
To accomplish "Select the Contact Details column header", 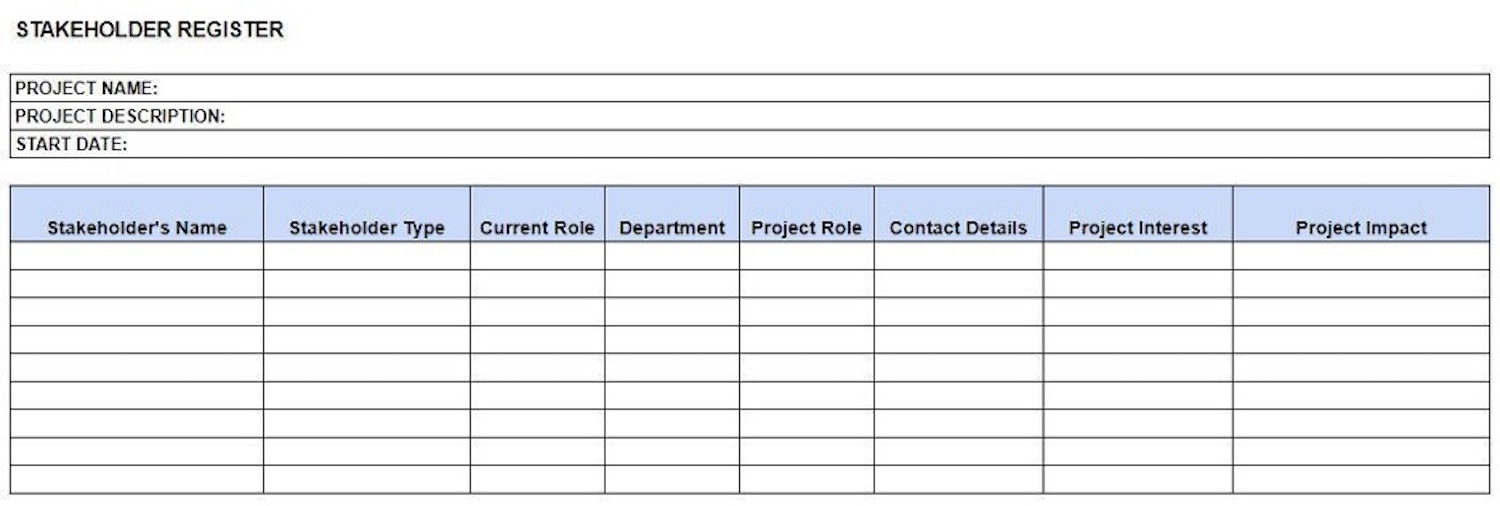I will point(958,227).
